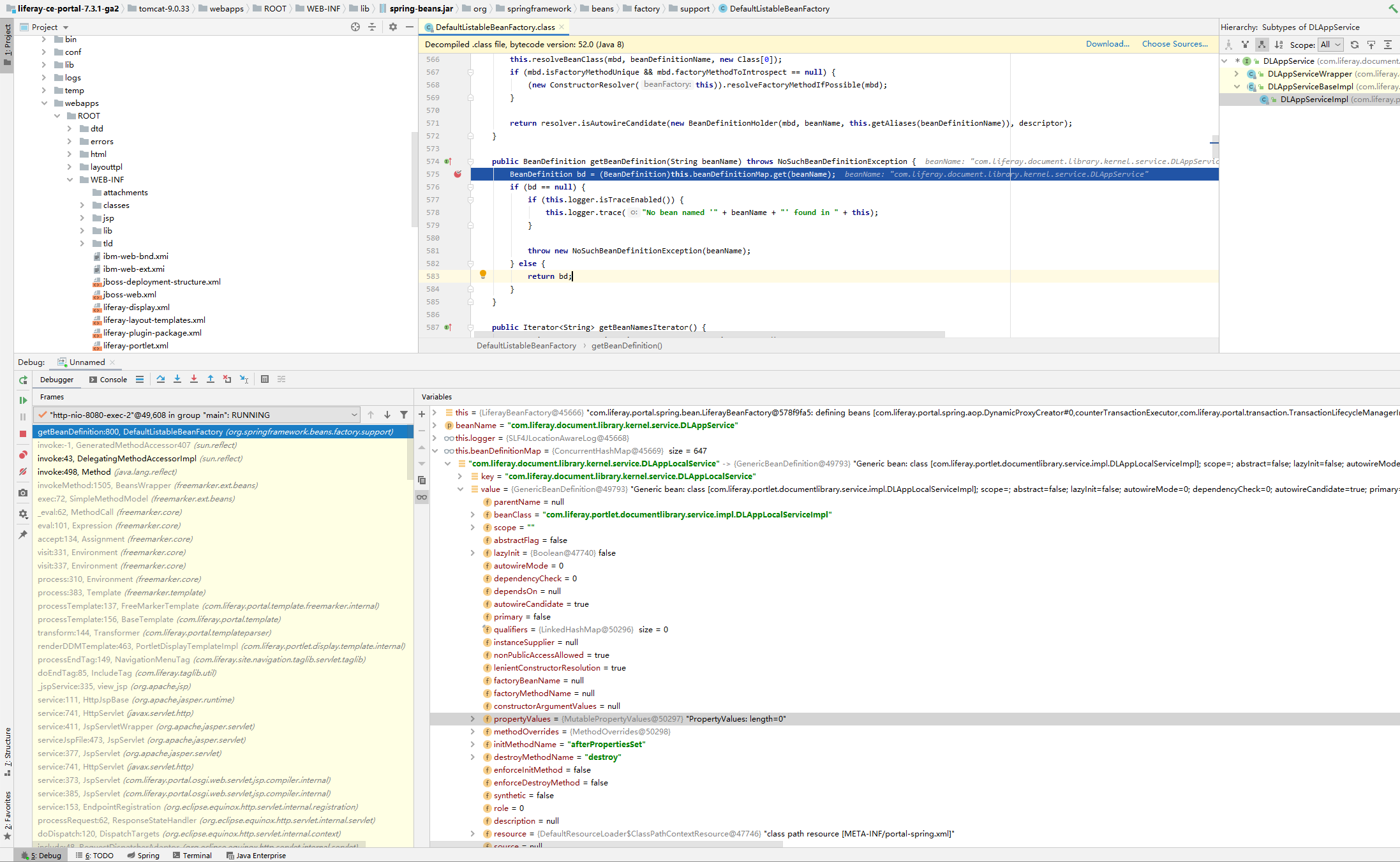The width and height of the screenshot is (1400, 862).
Task: Open Project view type dropdown
Action: [50, 27]
